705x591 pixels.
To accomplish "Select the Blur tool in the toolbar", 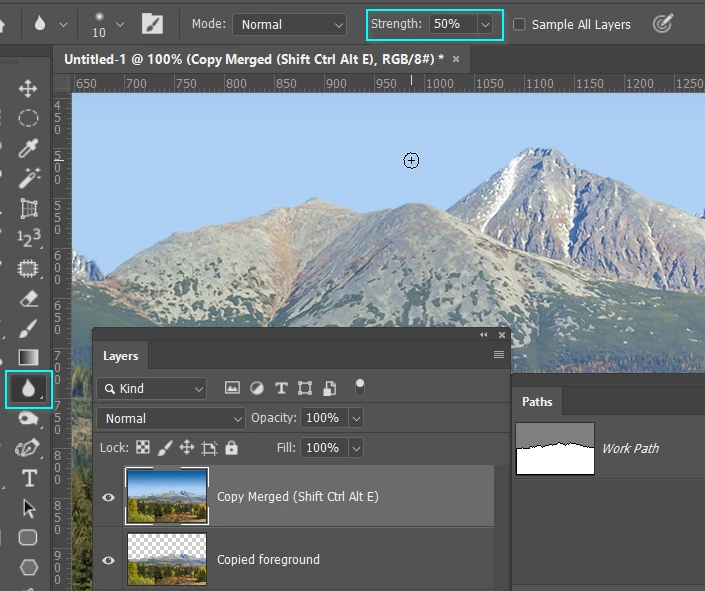I will click(28, 388).
